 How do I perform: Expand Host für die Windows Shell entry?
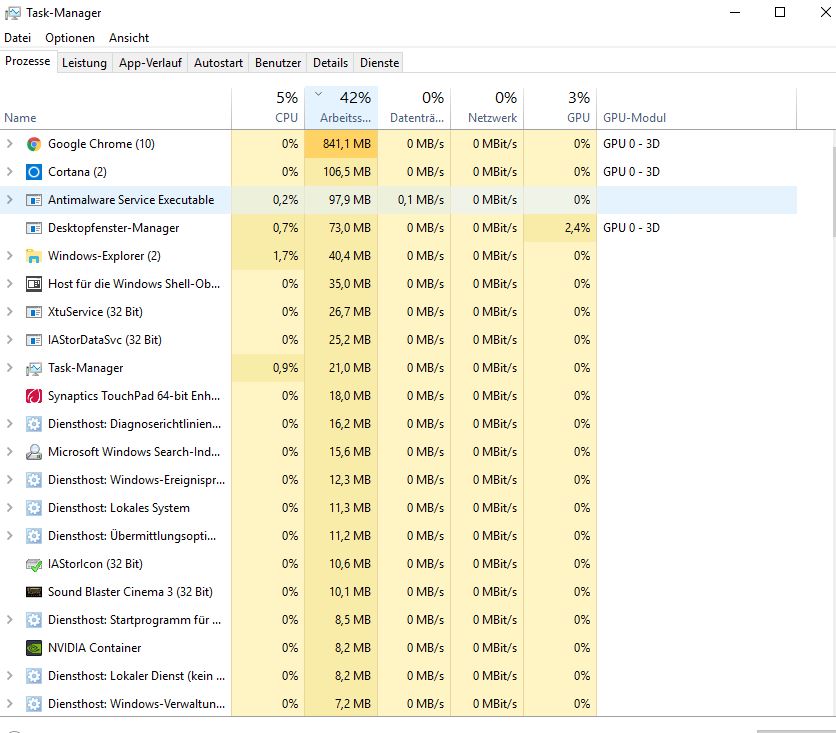coord(10,284)
